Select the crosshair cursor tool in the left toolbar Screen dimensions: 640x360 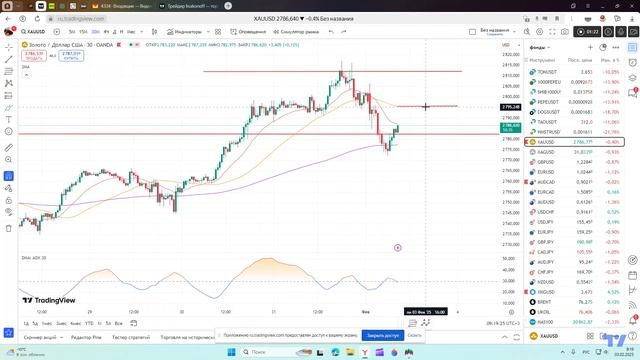pos(9,47)
